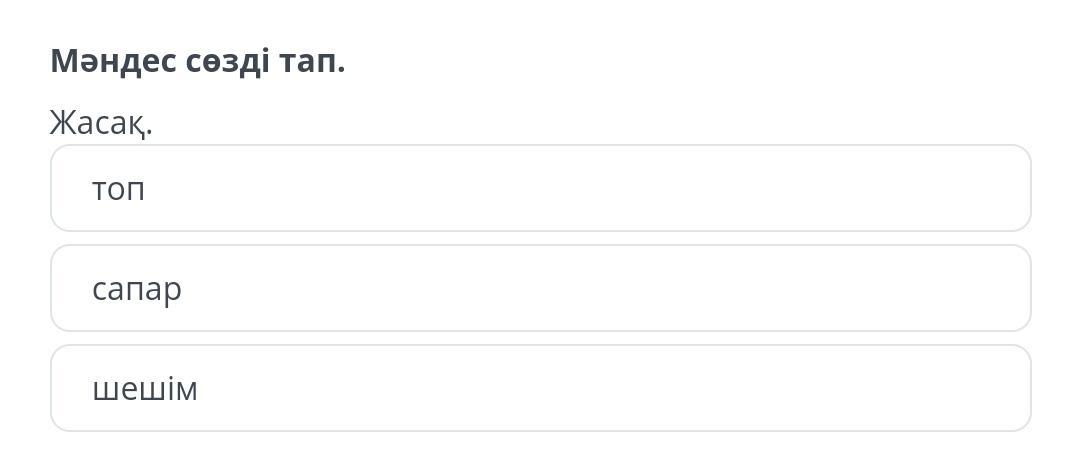The image size is (1080, 468).
Task: Mark 'топ' as the synonym of Жасақ
Action: click(540, 188)
